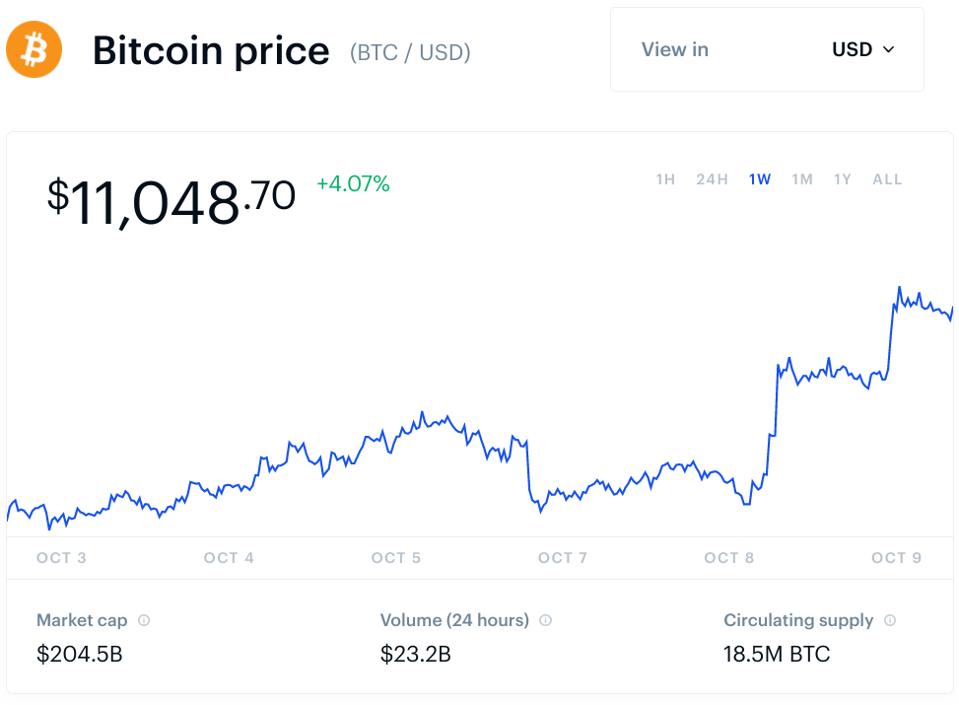Expand the chevron next to USD
The height and width of the screenshot is (705, 959).
coord(889,50)
